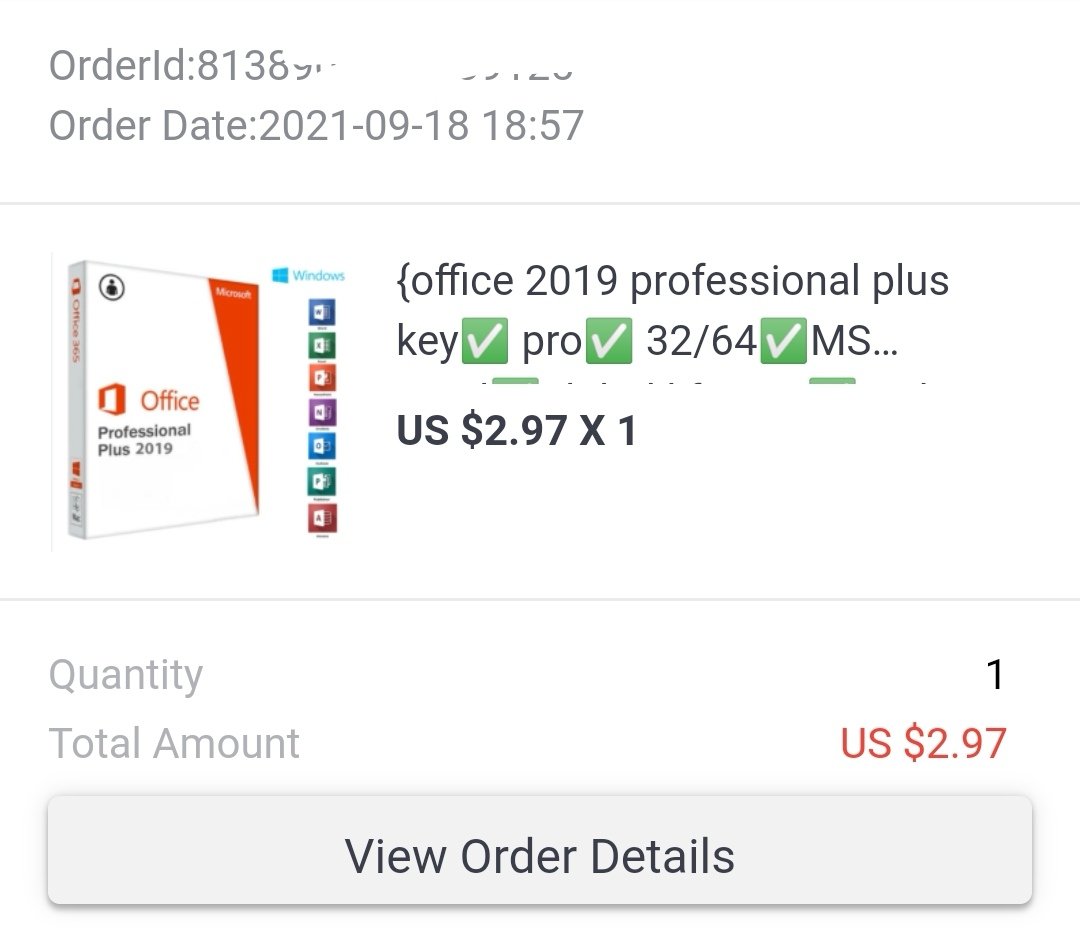Tap the Office 2019 product thumbnail
Viewport: 1080px width, 942px height.
(200, 402)
